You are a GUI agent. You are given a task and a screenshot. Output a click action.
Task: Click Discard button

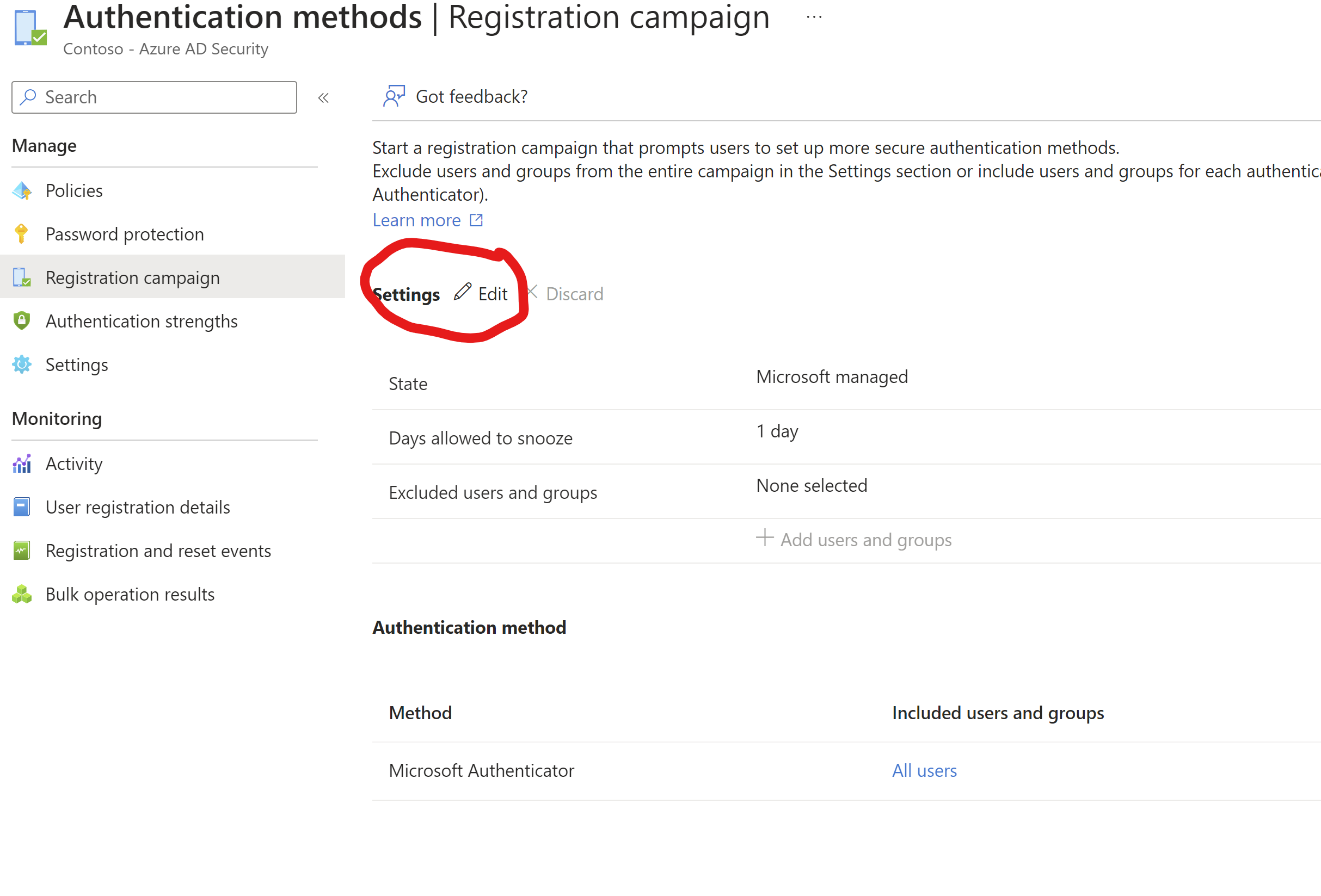(x=564, y=294)
